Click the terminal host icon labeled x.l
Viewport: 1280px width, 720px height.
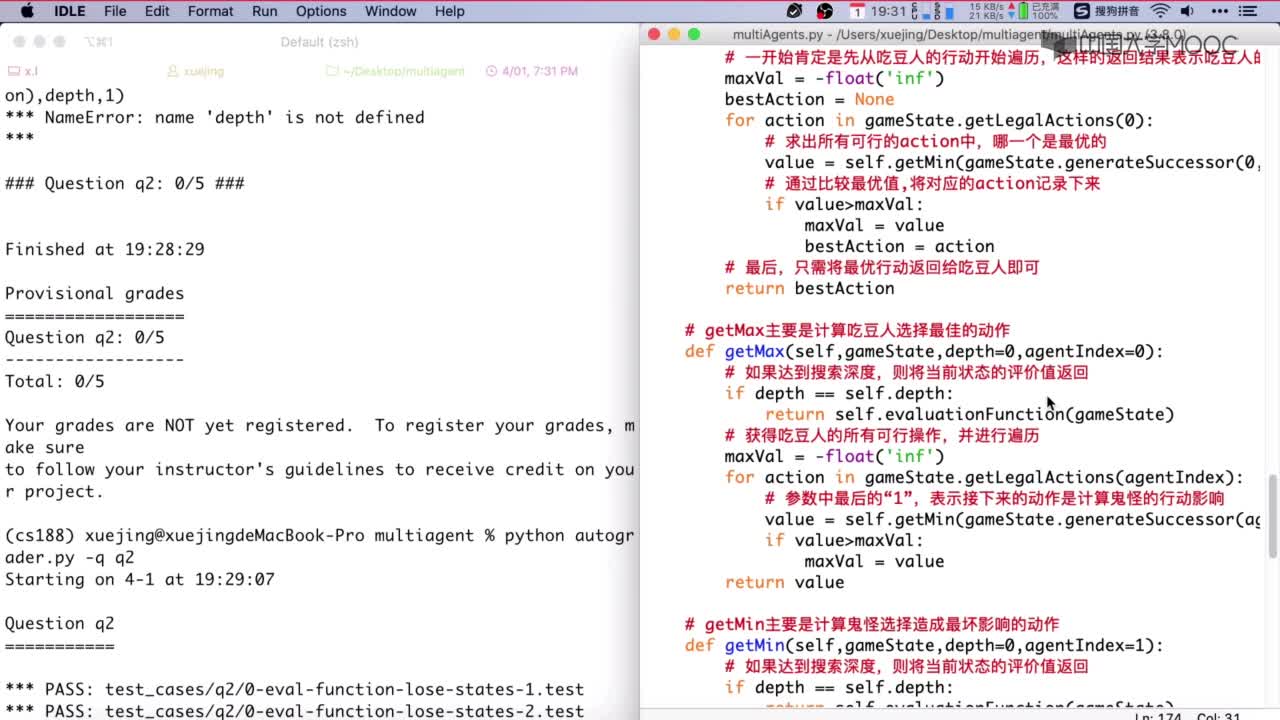pos(23,72)
